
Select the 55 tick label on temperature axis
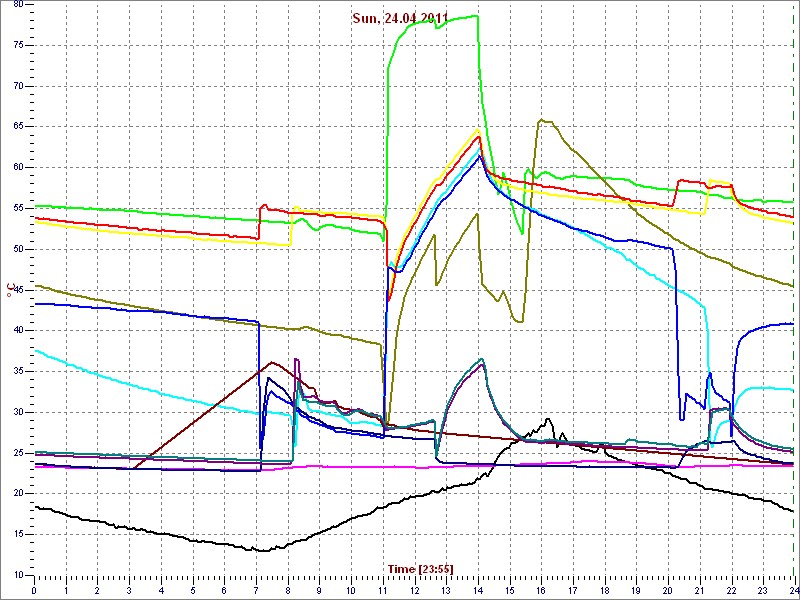click(18, 208)
